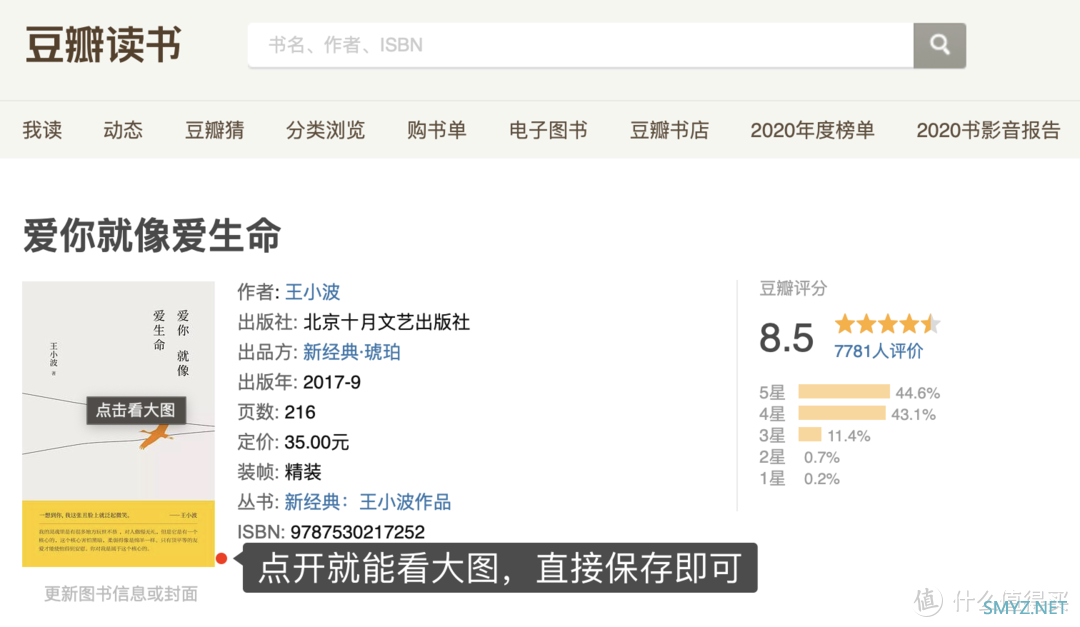Click the binding value 精装

303,472
